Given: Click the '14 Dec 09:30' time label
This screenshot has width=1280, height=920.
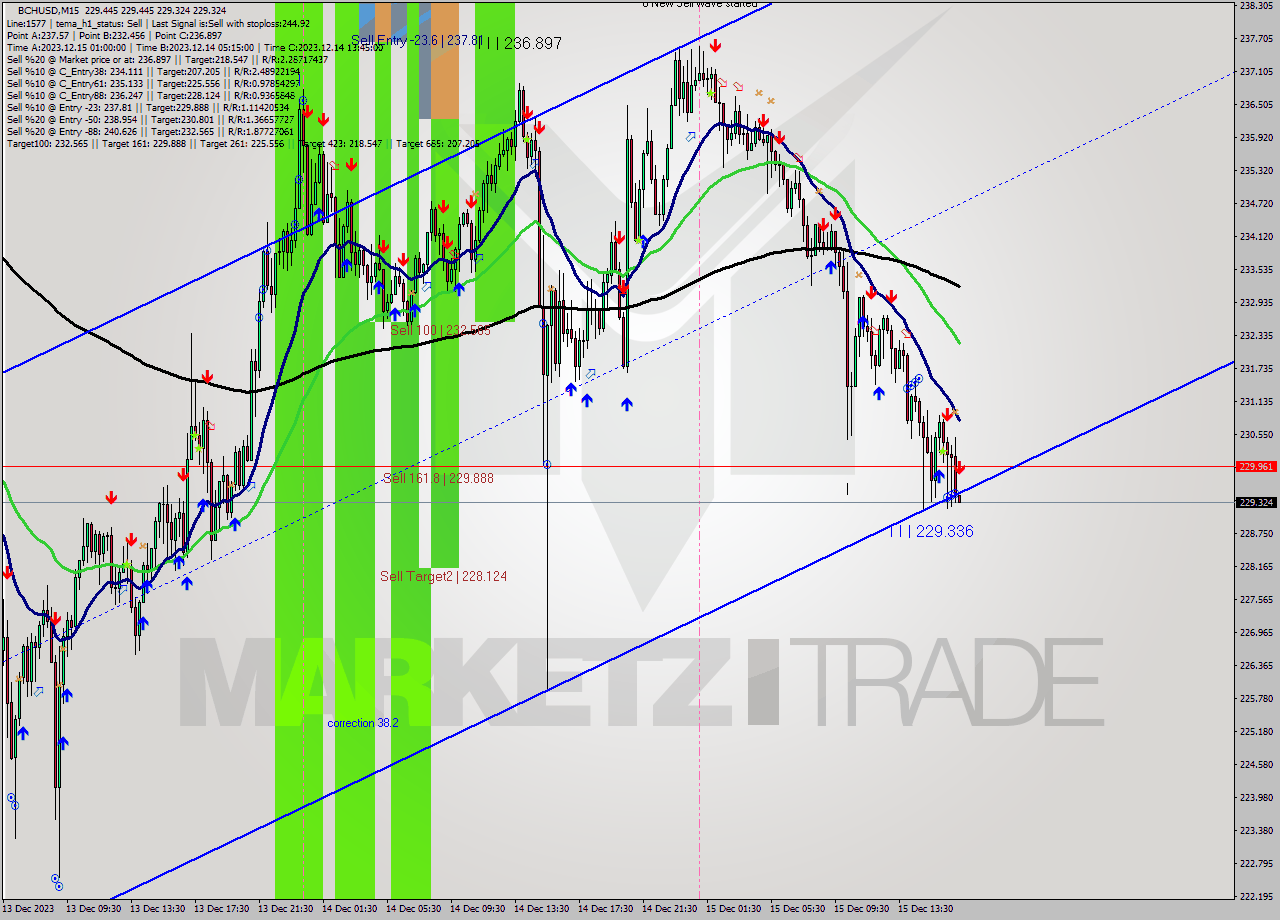Looking at the screenshot, I should tap(476, 909).
